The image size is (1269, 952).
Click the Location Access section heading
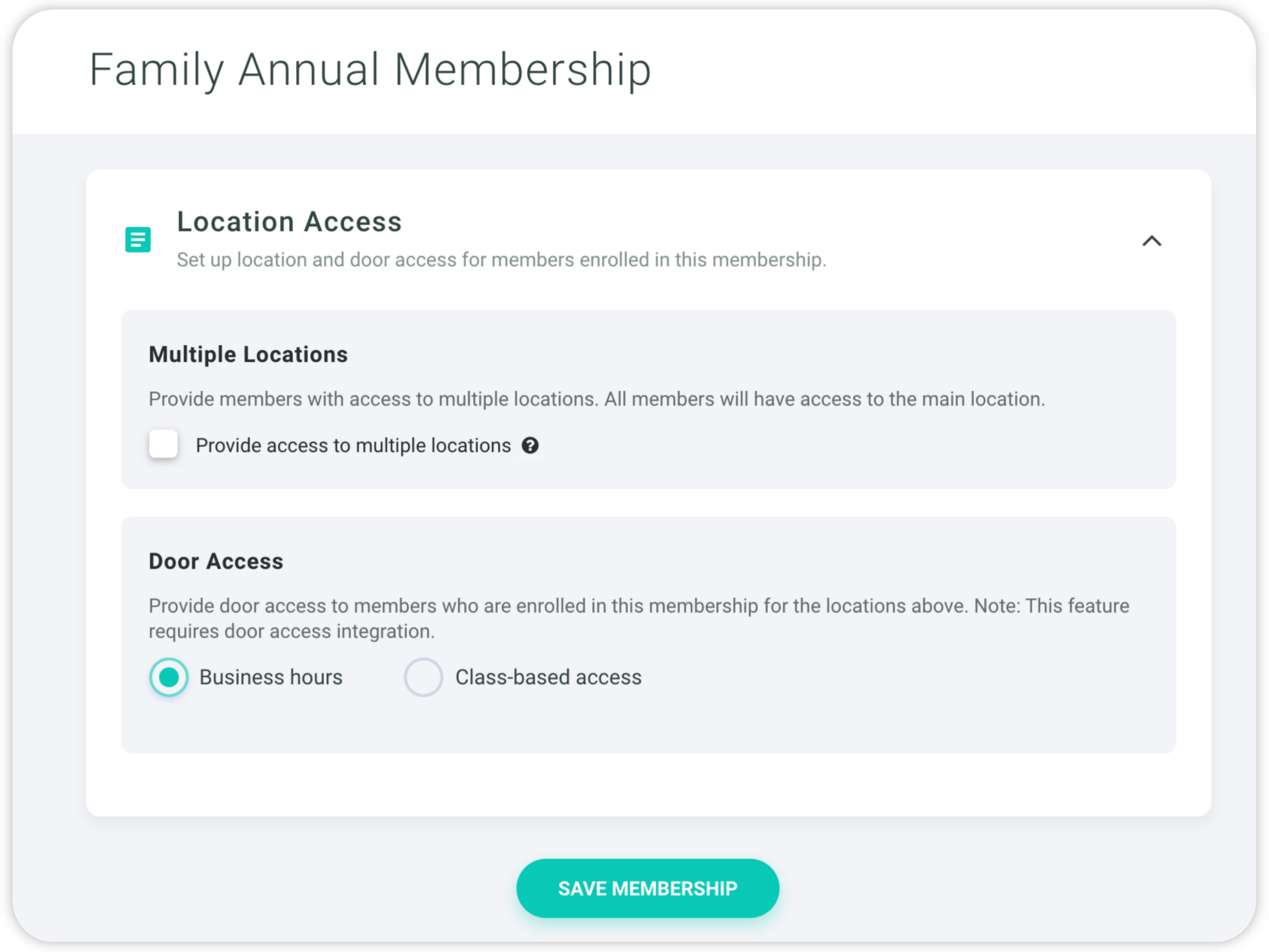pyautogui.click(x=289, y=222)
